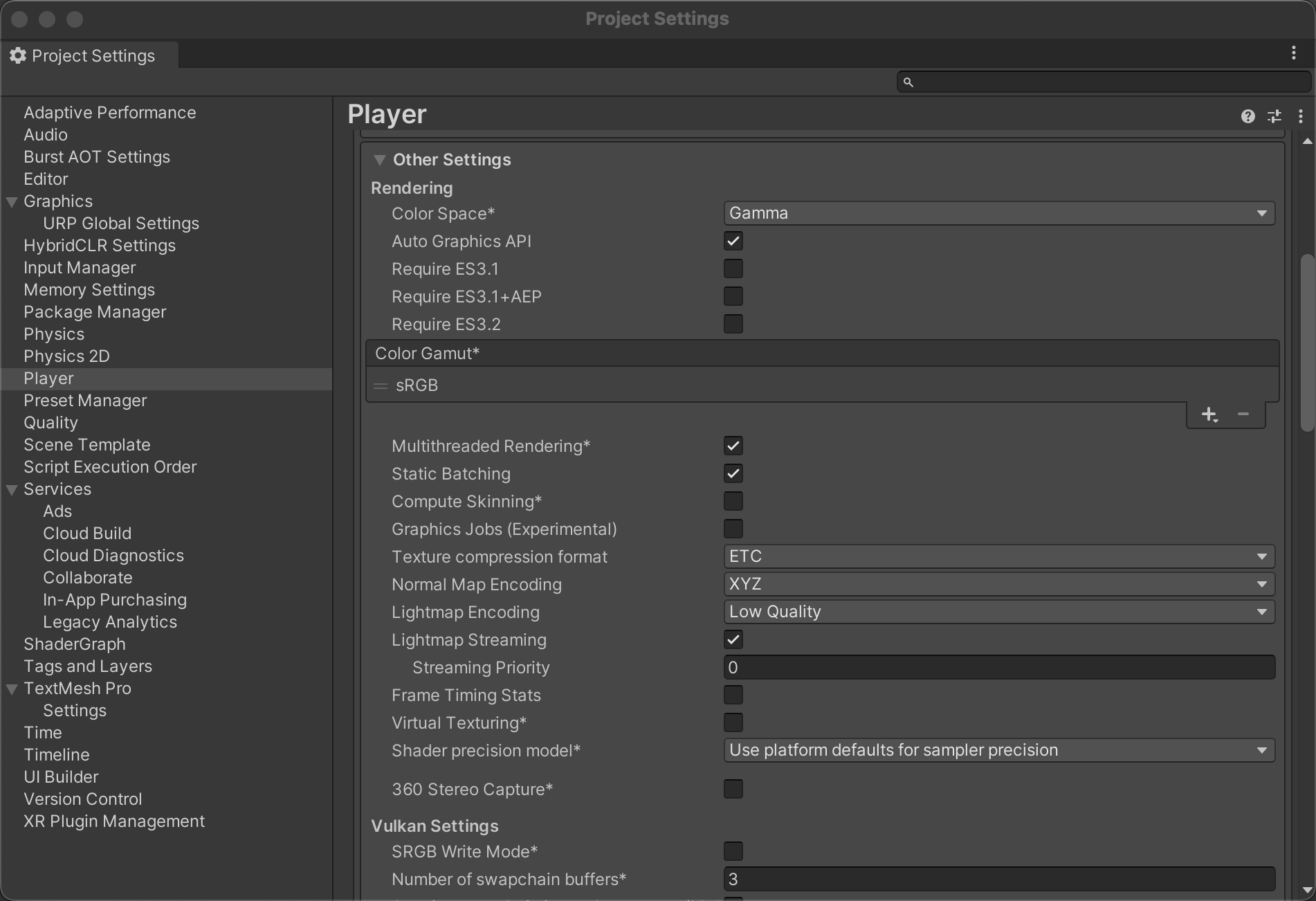The width and height of the screenshot is (1316, 901).
Task: Enable Require ES3.1+AEP checkbox
Action: click(x=733, y=296)
